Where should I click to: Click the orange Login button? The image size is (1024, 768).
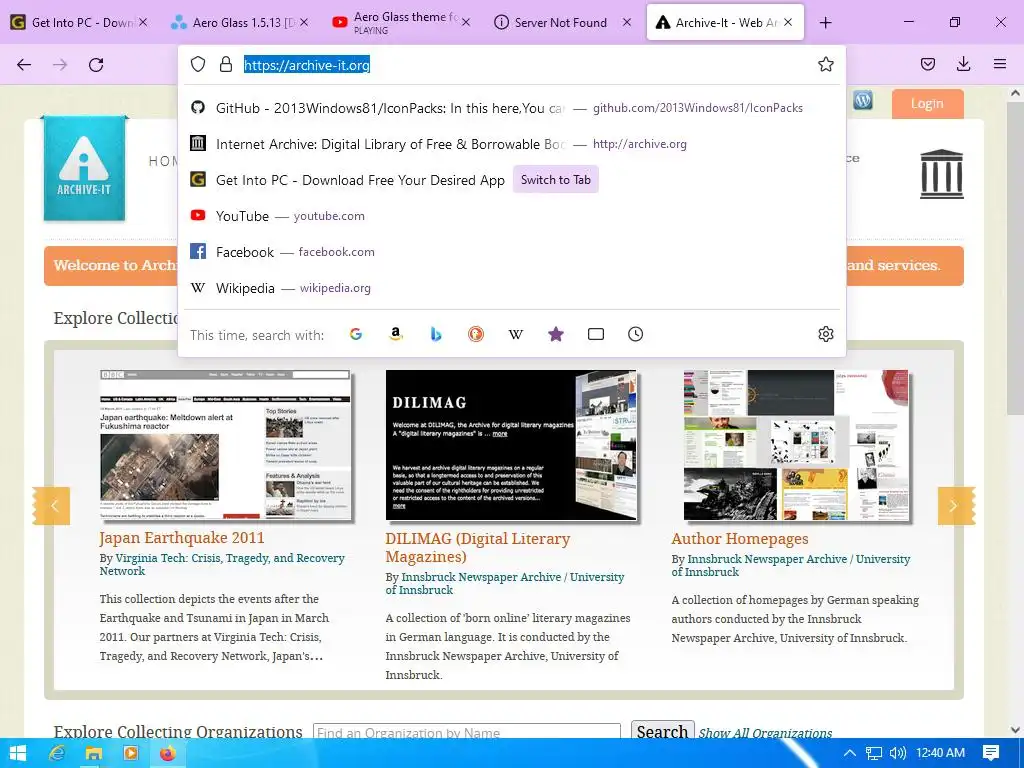(x=927, y=103)
